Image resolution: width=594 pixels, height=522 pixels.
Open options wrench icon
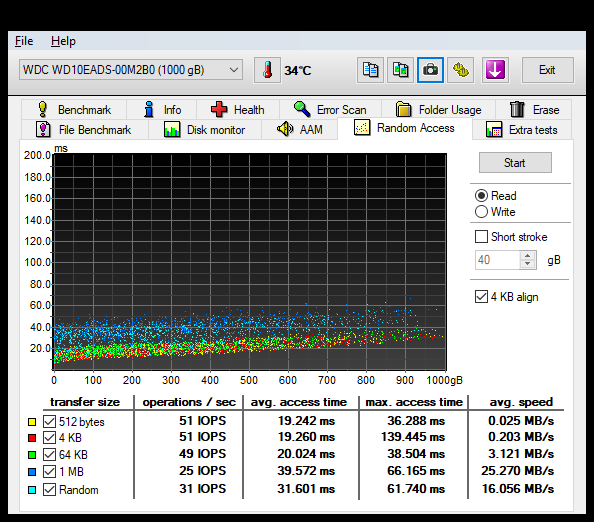(461, 70)
